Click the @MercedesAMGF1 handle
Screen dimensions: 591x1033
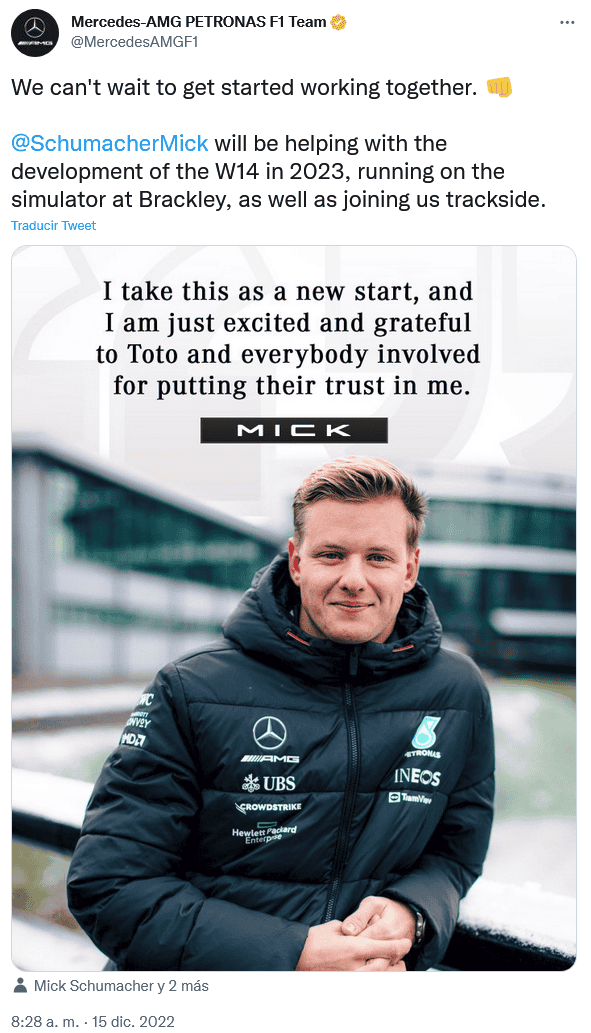coord(134,42)
